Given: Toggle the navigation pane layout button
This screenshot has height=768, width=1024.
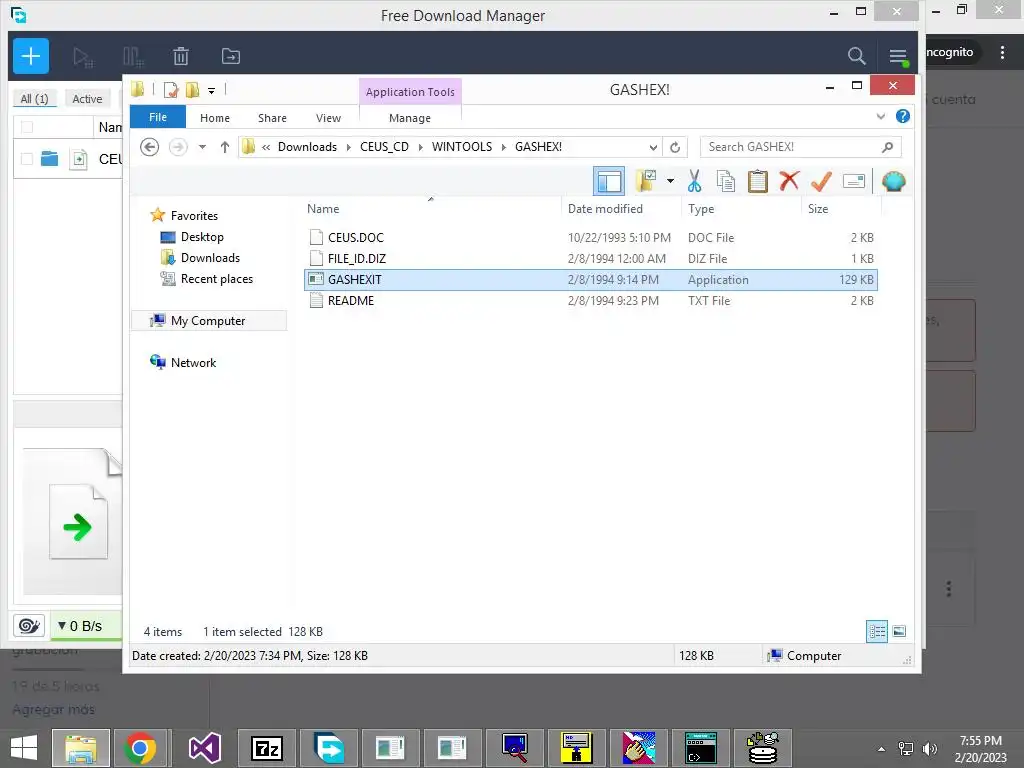Looking at the screenshot, I should (x=609, y=182).
